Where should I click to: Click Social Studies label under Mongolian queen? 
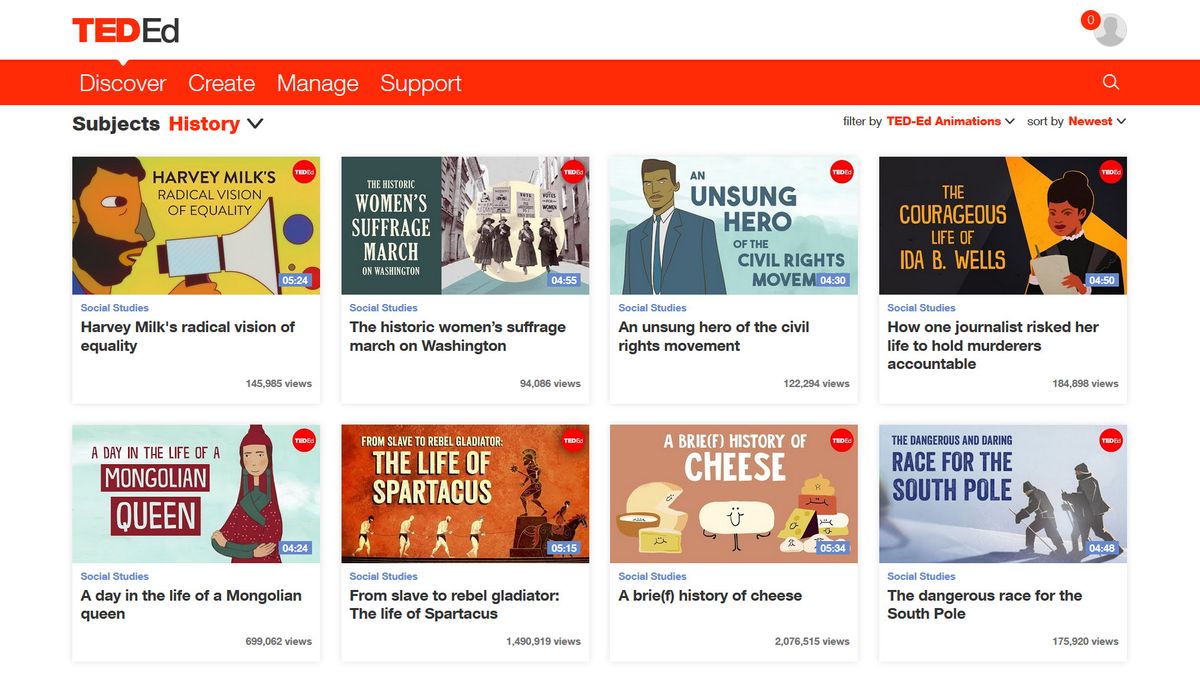pyautogui.click(x=115, y=576)
